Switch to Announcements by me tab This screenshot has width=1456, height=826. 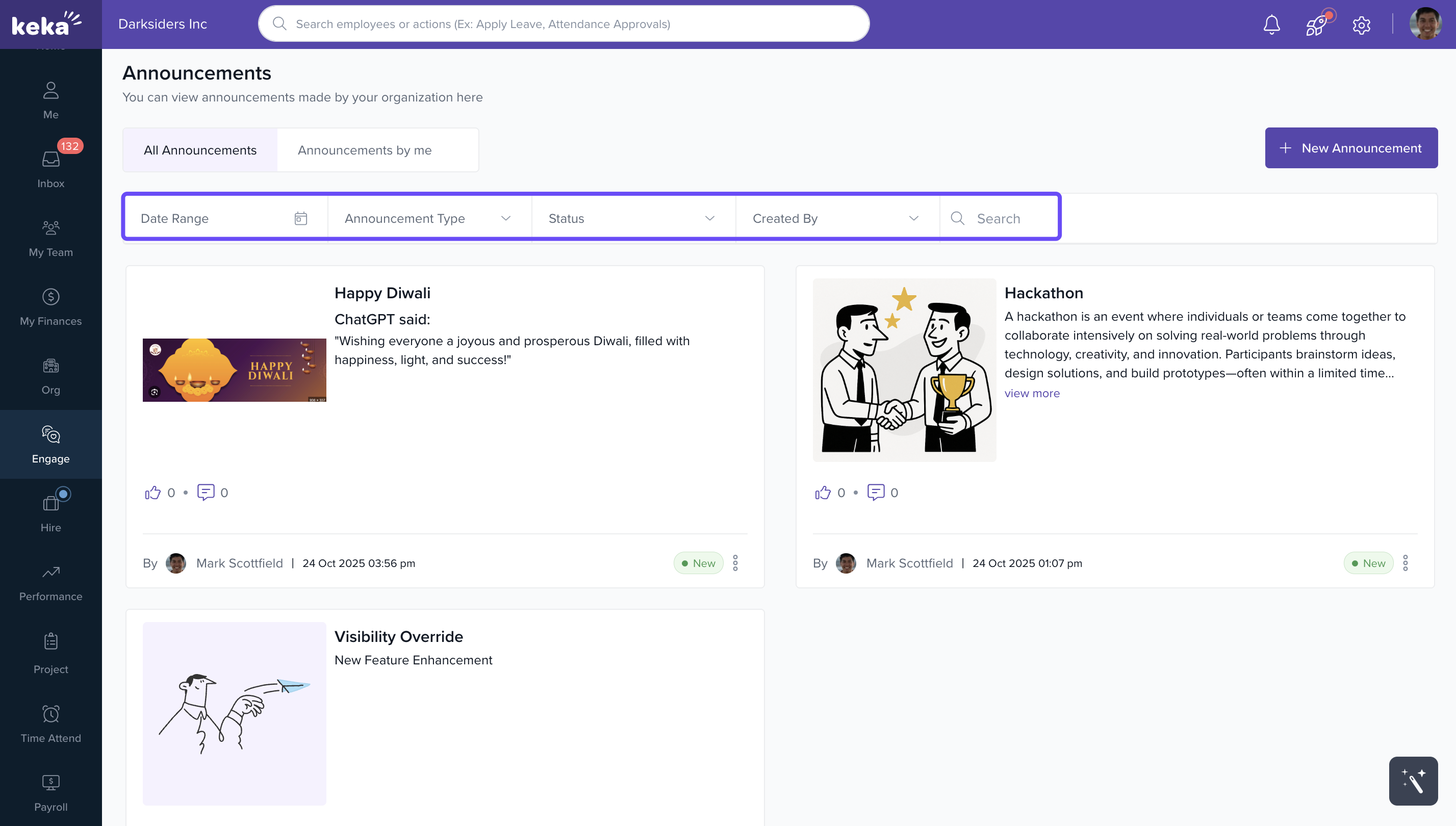365,150
